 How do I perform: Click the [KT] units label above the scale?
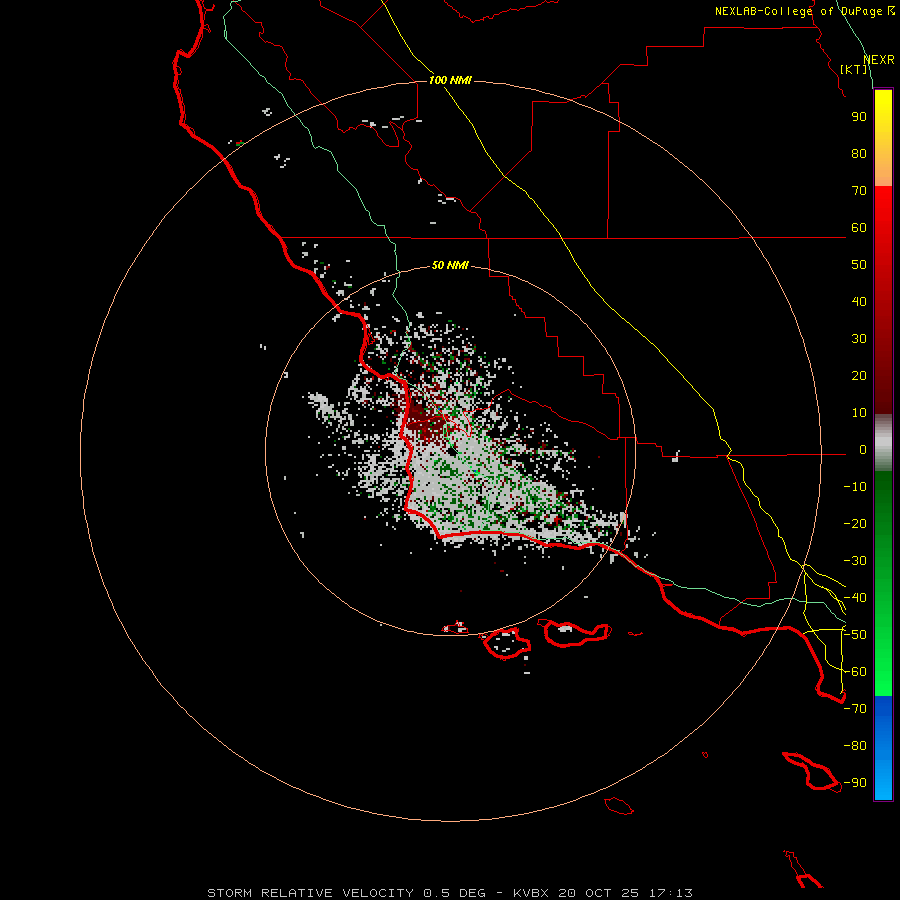tap(854, 69)
